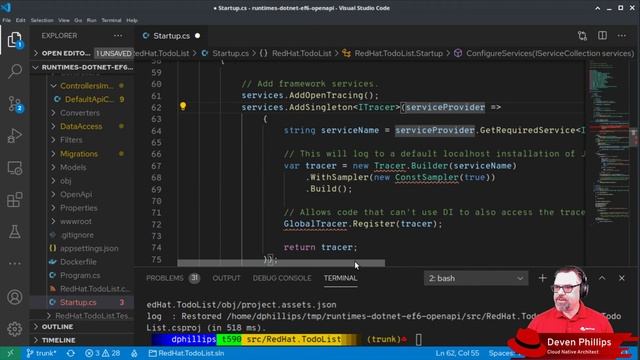Screen dimensions: 640x360
Task: Expand the Models folder
Action: click(73, 167)
